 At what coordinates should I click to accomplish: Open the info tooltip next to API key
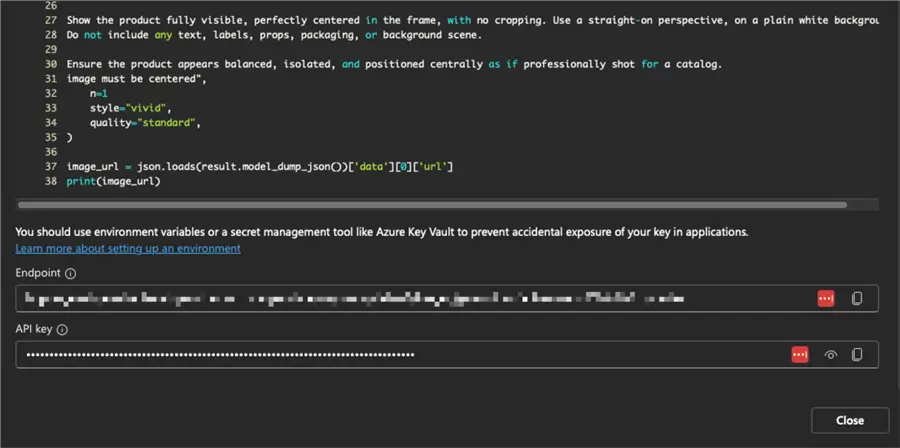click(62, 329)
